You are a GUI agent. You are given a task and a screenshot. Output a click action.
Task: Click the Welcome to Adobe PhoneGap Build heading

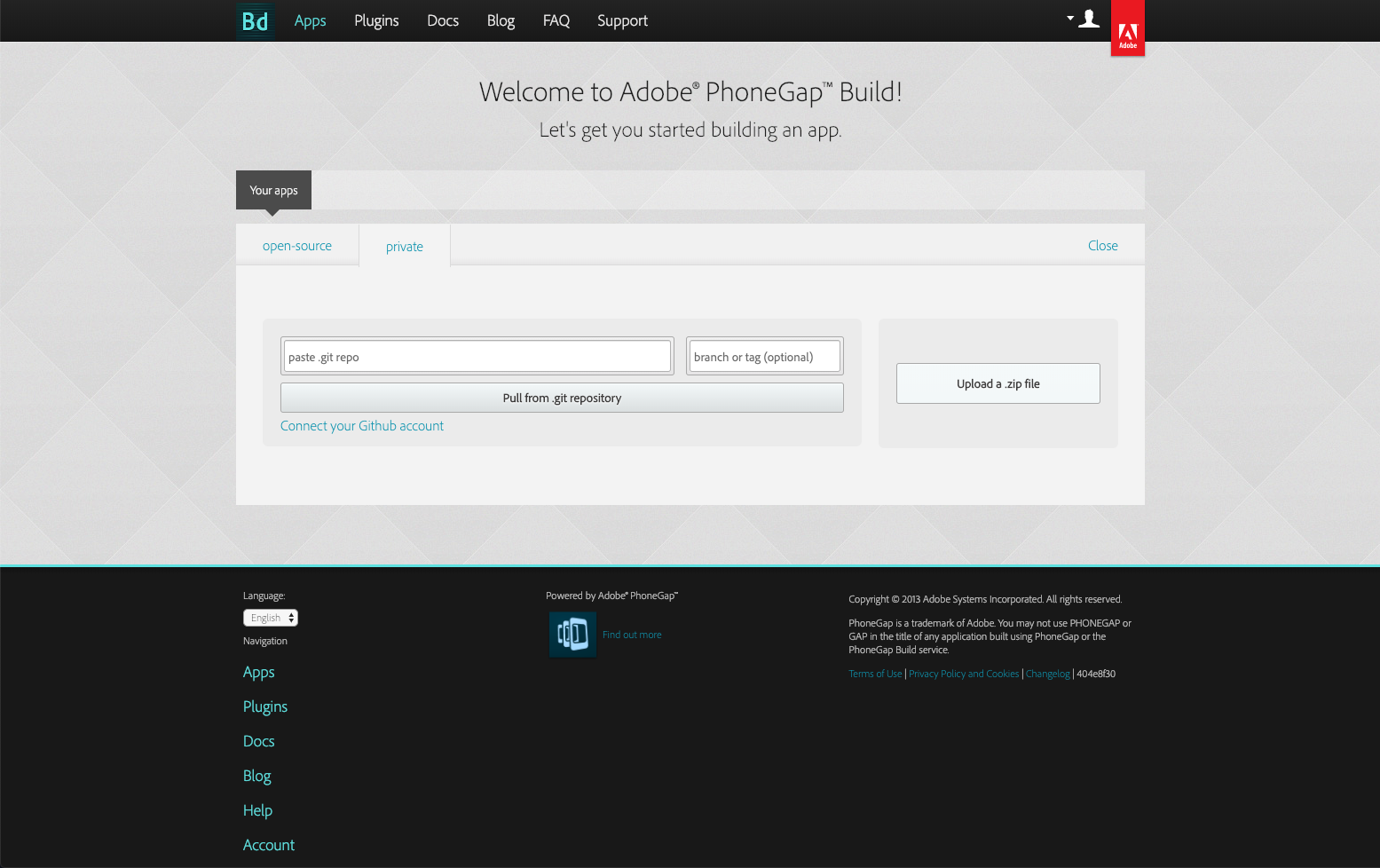click(x=690, y=92)
